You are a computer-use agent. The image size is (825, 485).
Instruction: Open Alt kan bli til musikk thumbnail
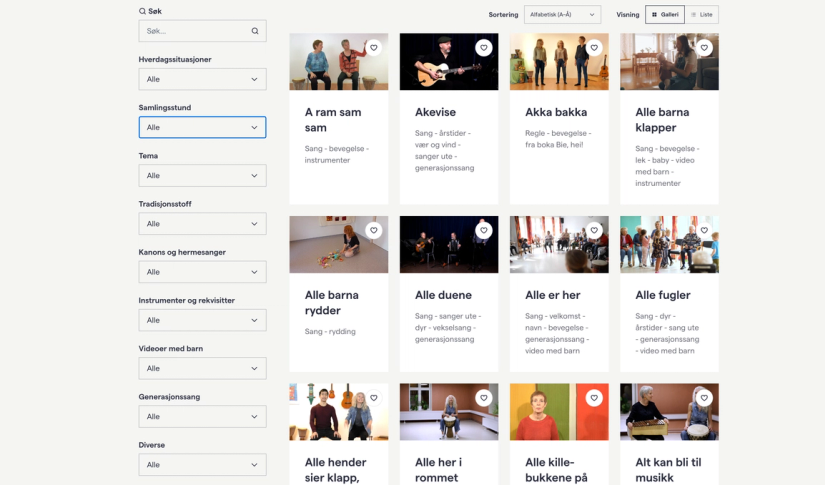669,412
